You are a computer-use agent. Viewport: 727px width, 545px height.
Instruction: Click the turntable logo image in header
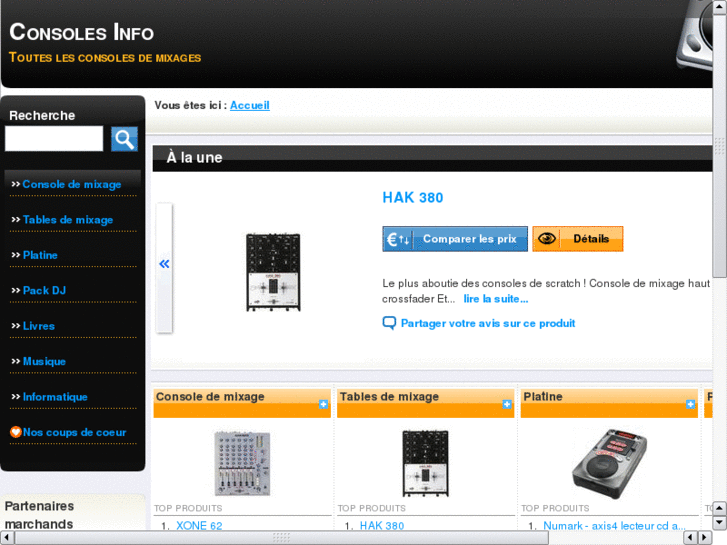tap(694, 35)
